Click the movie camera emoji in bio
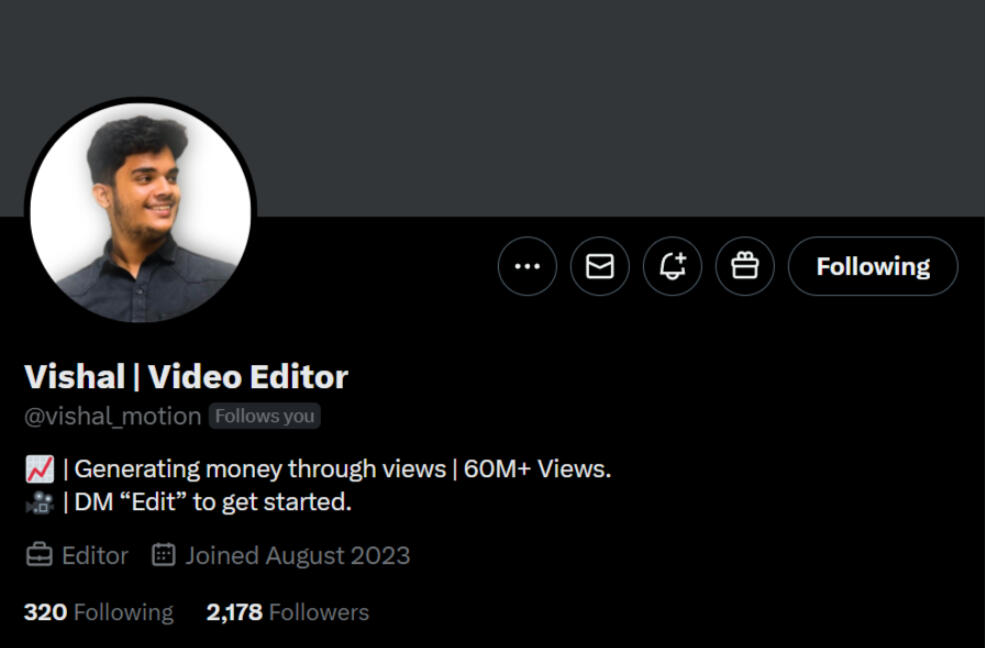The height and width of the screenshot is (648, 985). (x=40, y=502)
